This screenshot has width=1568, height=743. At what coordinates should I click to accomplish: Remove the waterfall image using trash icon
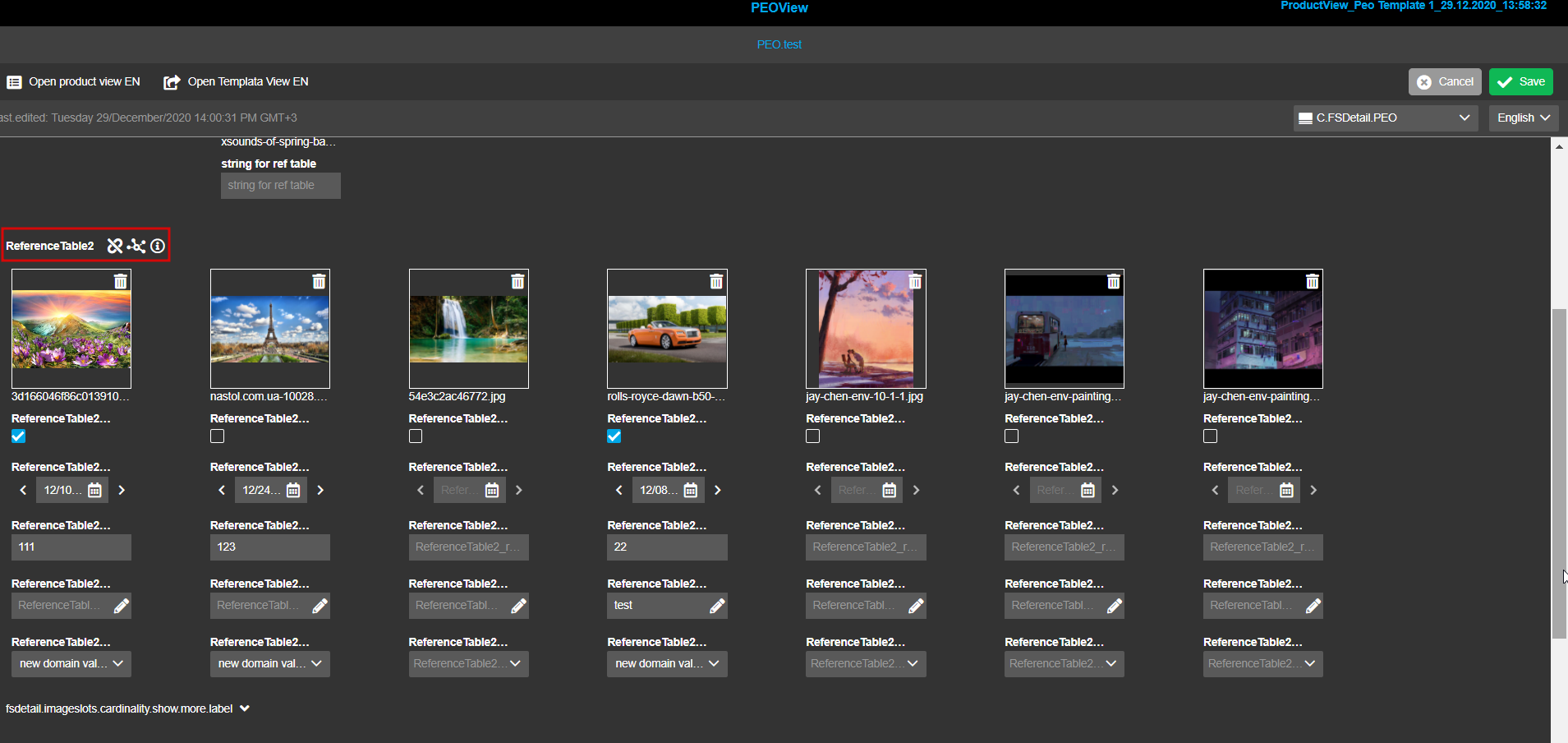(x=517, y=282)
